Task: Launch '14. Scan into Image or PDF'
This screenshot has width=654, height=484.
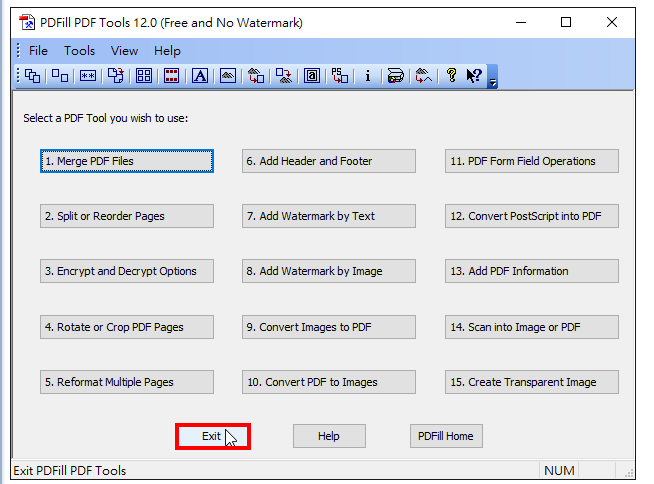Action: coord(532,327)
